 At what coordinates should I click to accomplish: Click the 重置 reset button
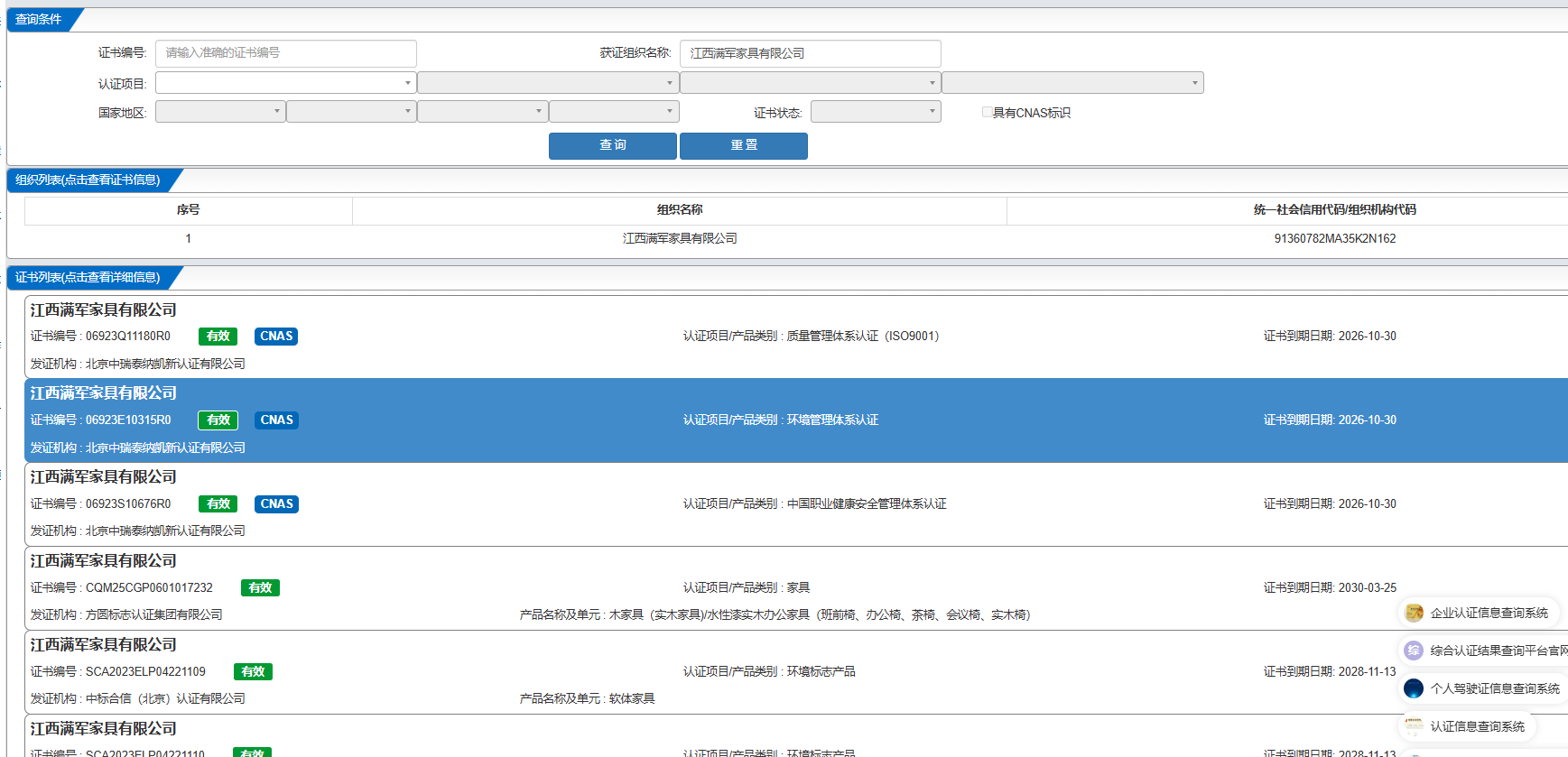(744, 146)
